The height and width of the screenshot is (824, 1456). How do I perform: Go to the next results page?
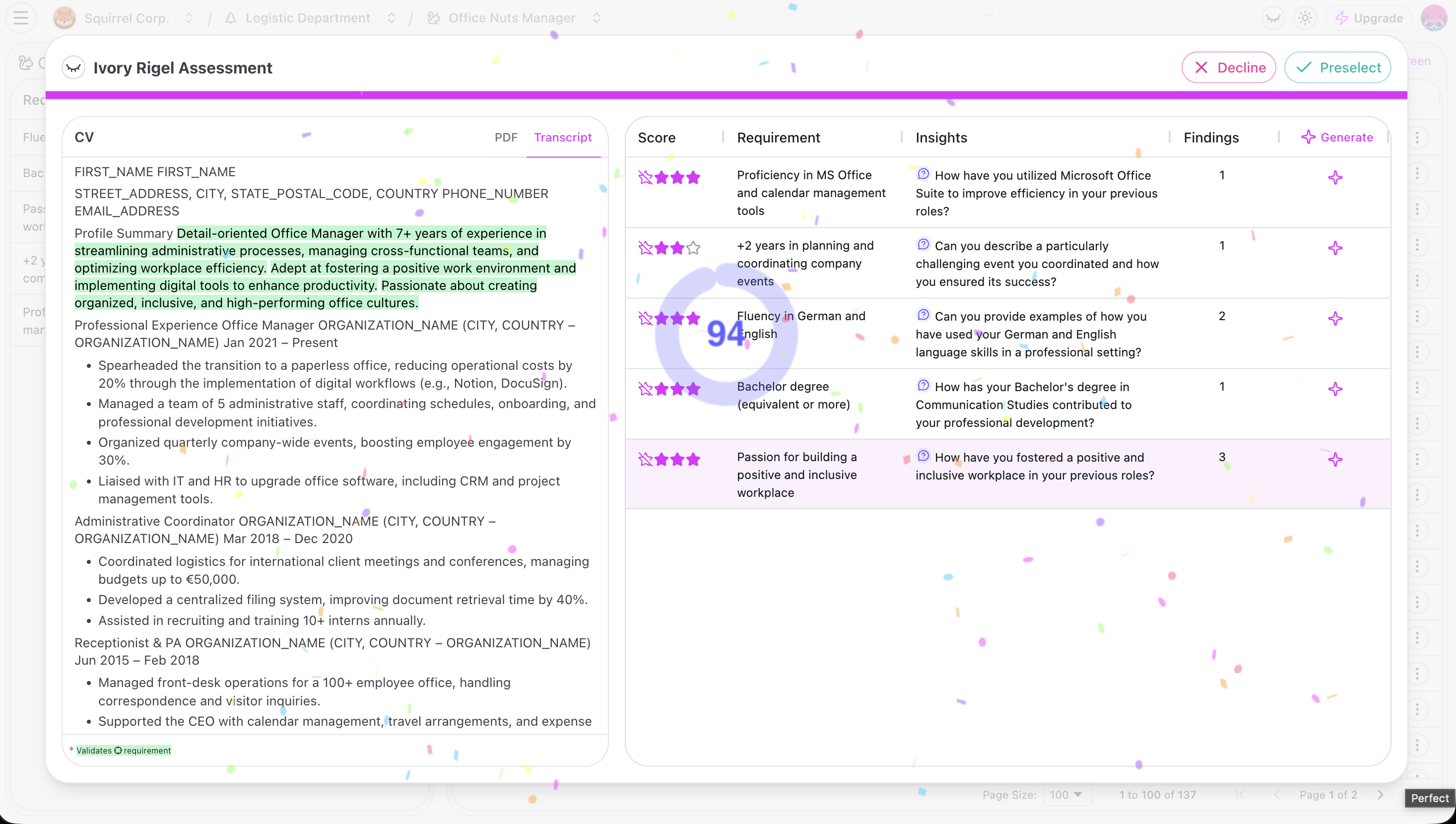click(1381, 795)
